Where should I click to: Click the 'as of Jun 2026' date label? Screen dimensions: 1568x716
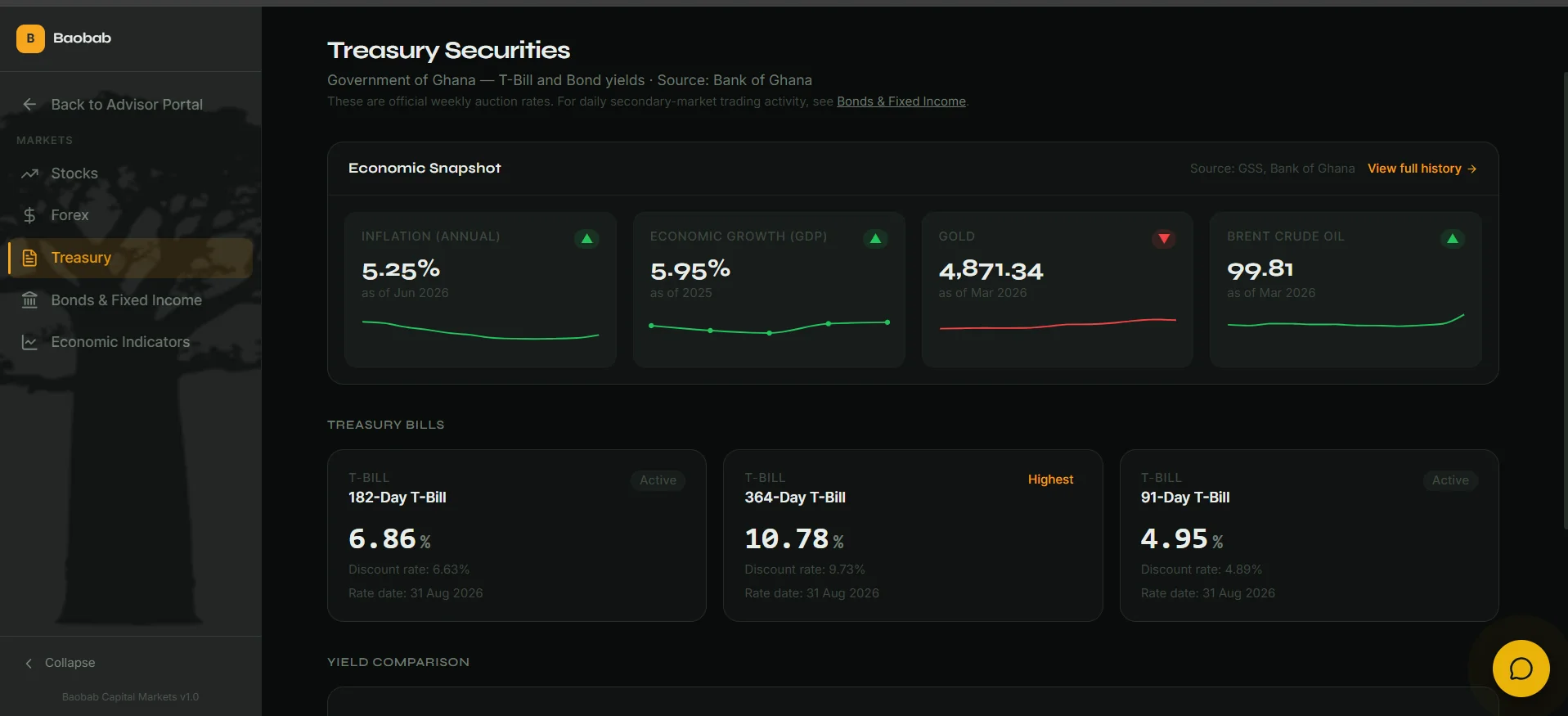click(x=405, y=293)
